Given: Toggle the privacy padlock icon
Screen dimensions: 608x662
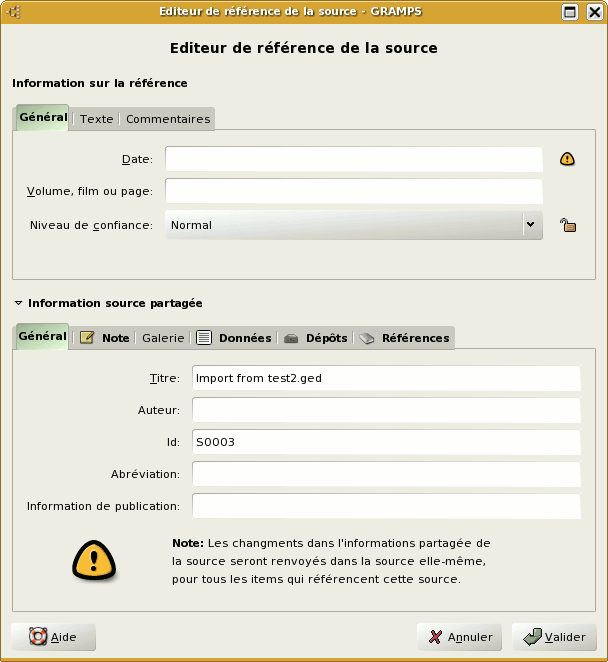Looking at the screenshot, I should pyautogui.click(x=568, y=225).
